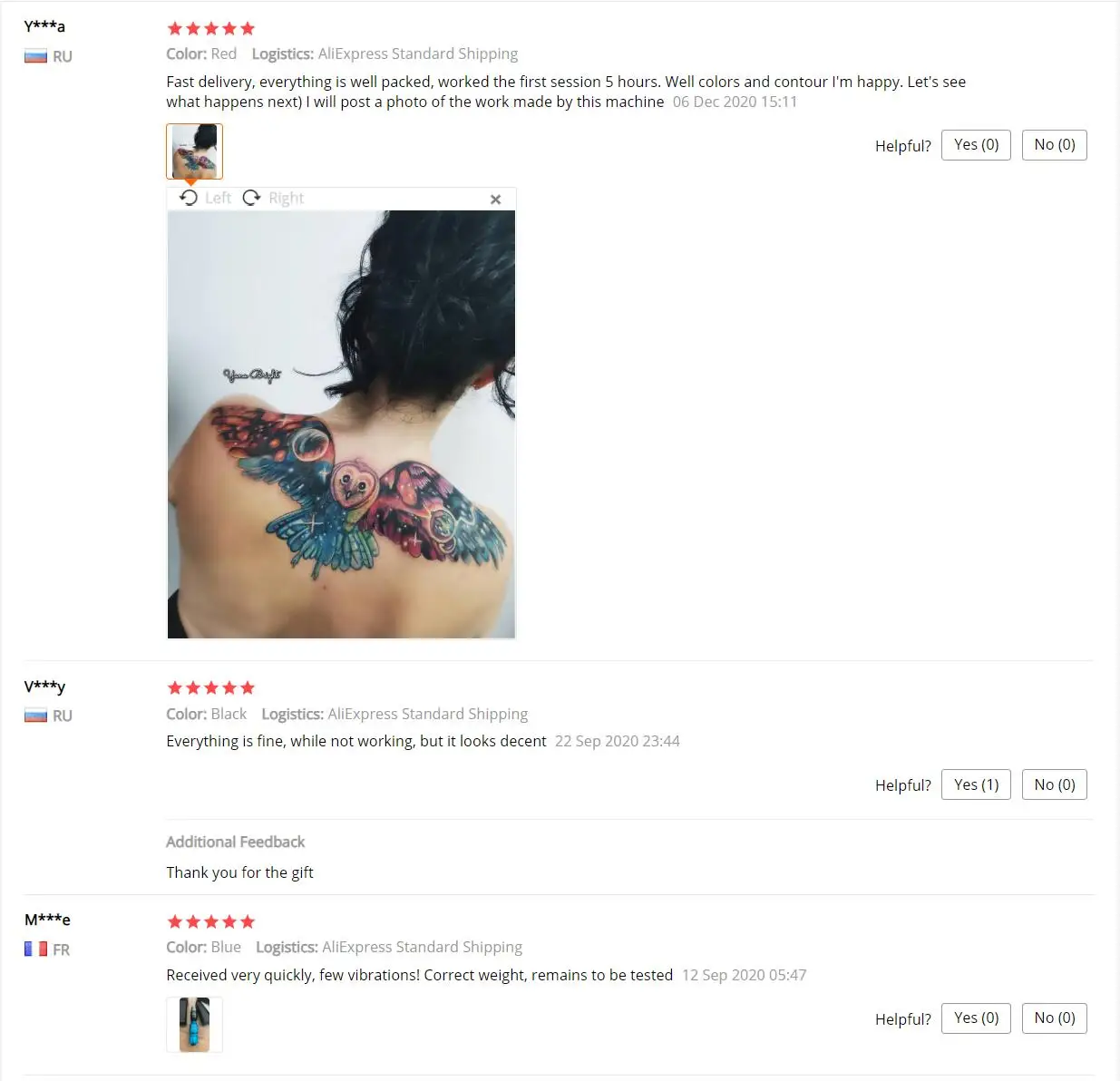
Task: Click the French flag beside M***e
Action: (35, 949)
